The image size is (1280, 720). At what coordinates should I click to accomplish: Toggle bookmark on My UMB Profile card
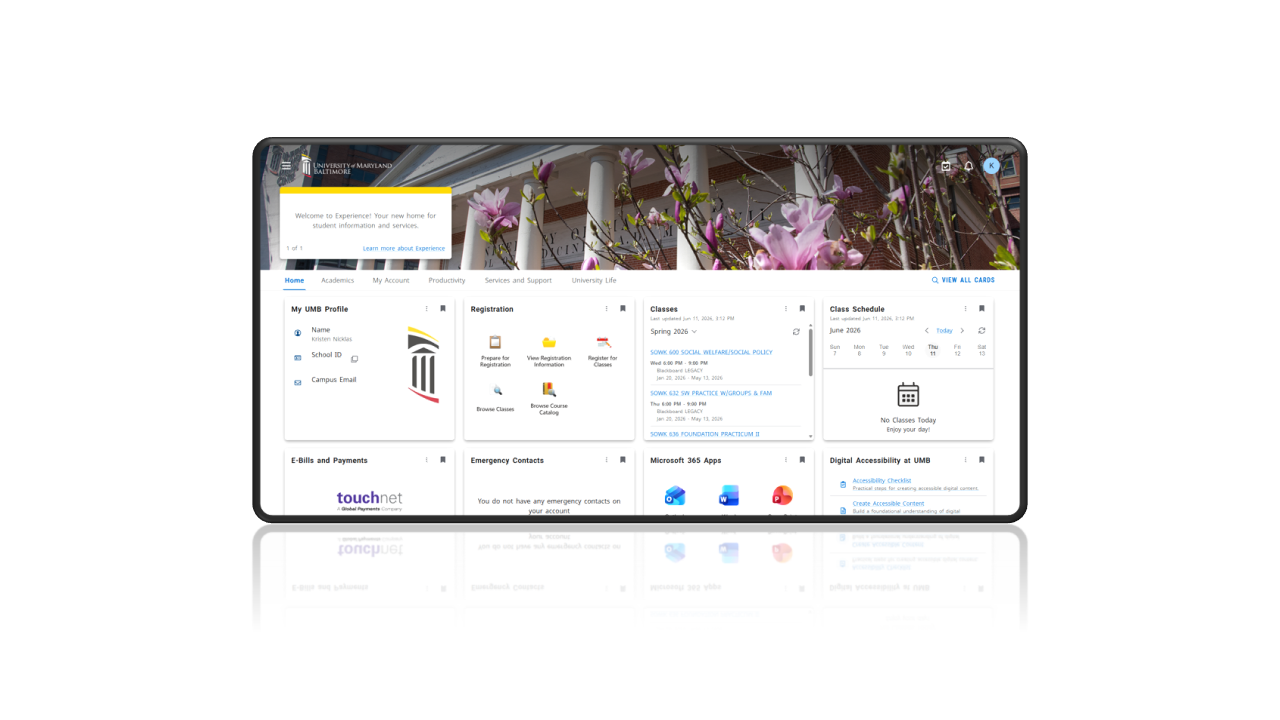tap(443, 309)
